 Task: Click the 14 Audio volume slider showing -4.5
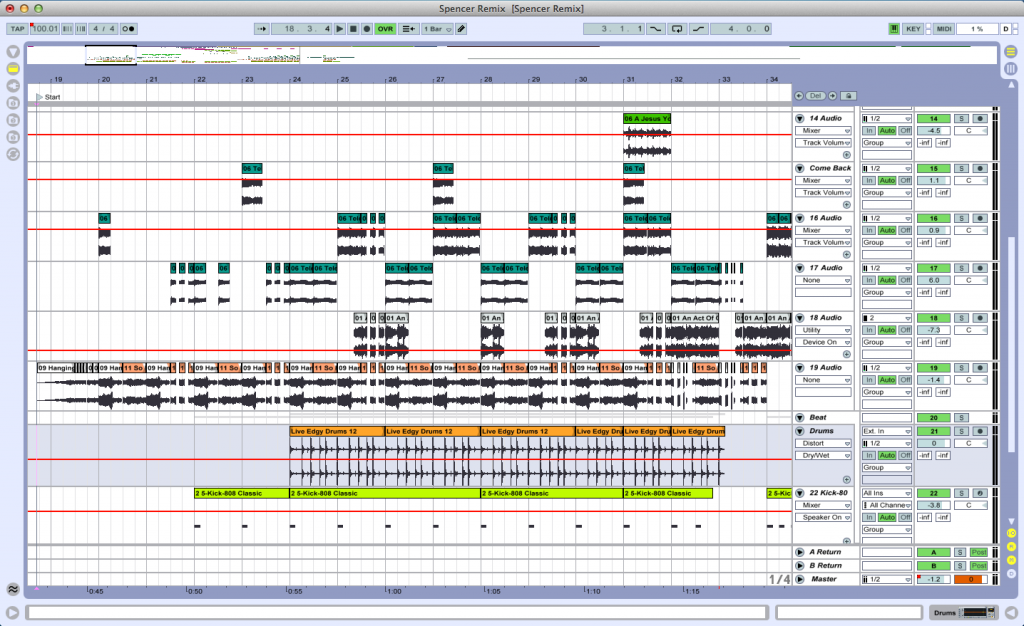point(933,131)
